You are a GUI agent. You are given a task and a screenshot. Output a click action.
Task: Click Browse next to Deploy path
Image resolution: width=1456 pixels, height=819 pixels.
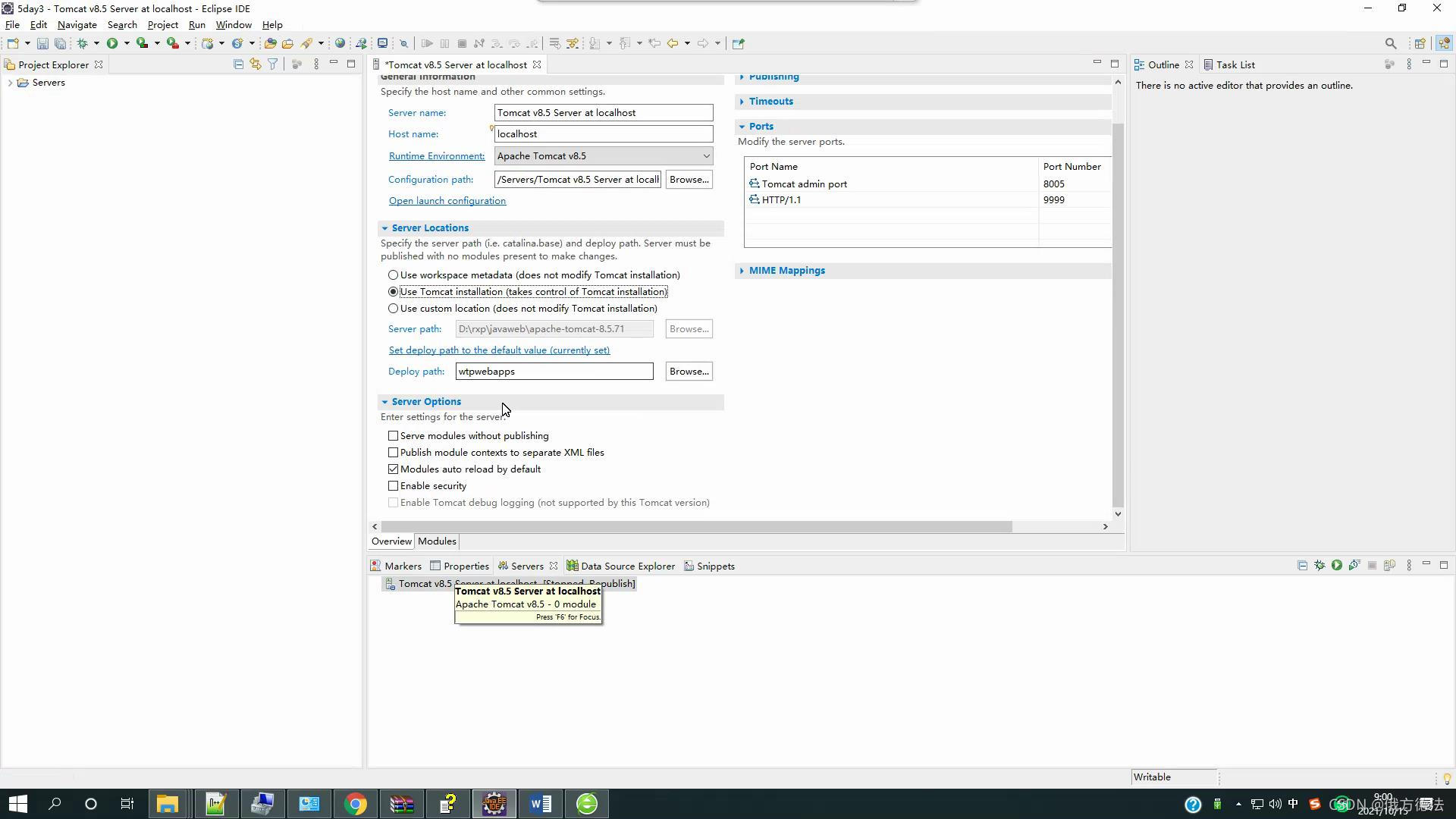point(689,372)
